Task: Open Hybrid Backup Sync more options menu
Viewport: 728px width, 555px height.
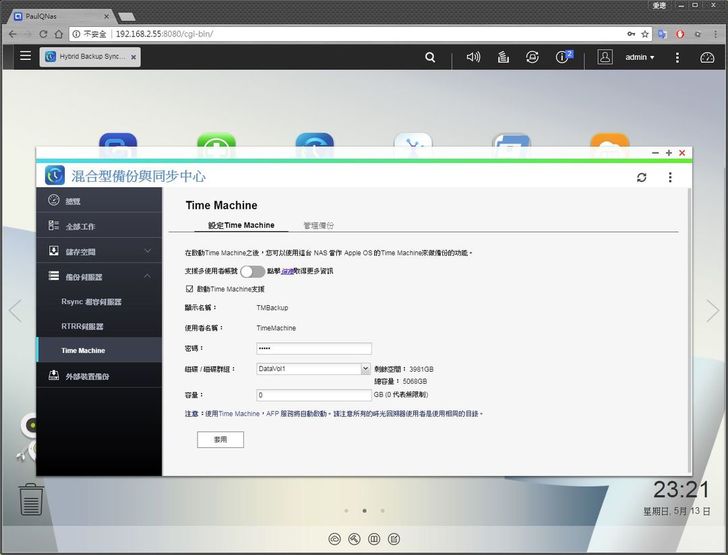Action: click(670, 177)
